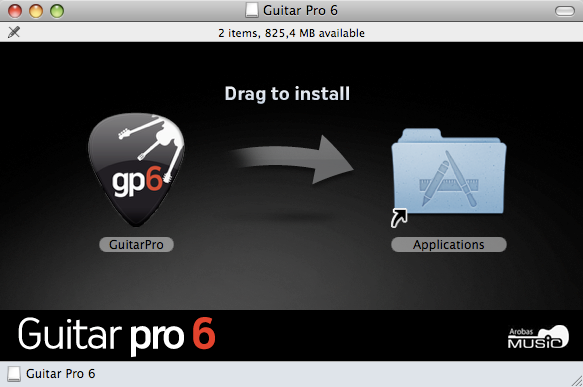Screen dimensions: 583x387
Task: Click the Applications label under the folder
Action: (449, 245)
